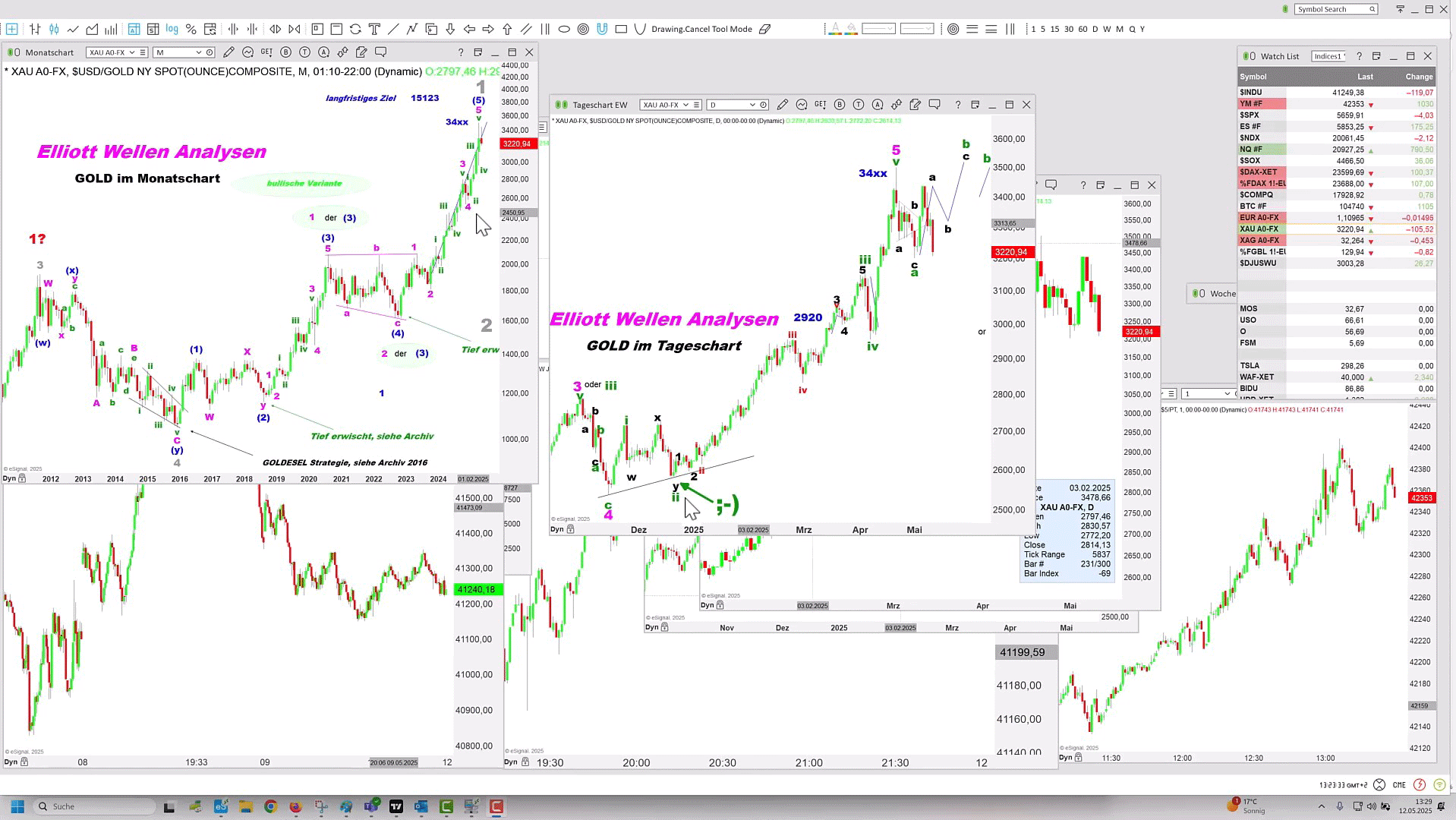The height and width of the screenshot is (820, 1456).
Task: Click the magnet snap tool icon
Action: 602,29
